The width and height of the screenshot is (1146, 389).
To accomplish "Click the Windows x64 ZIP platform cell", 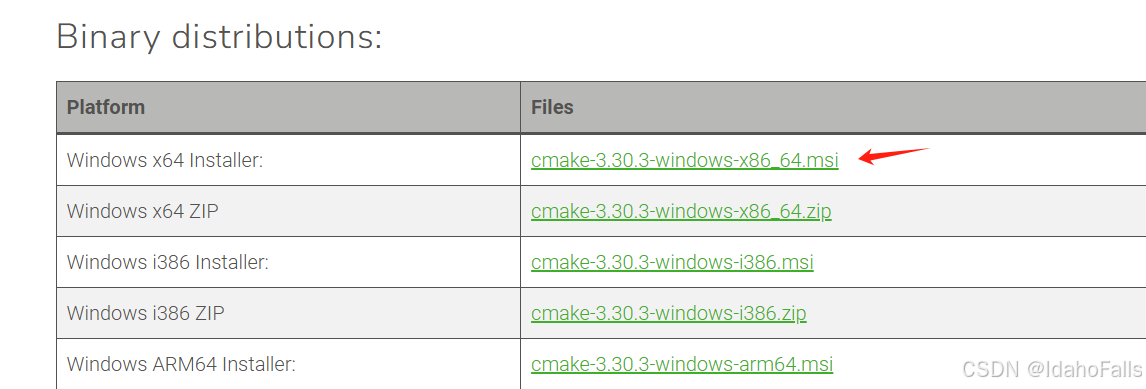I will coord(288,211).
